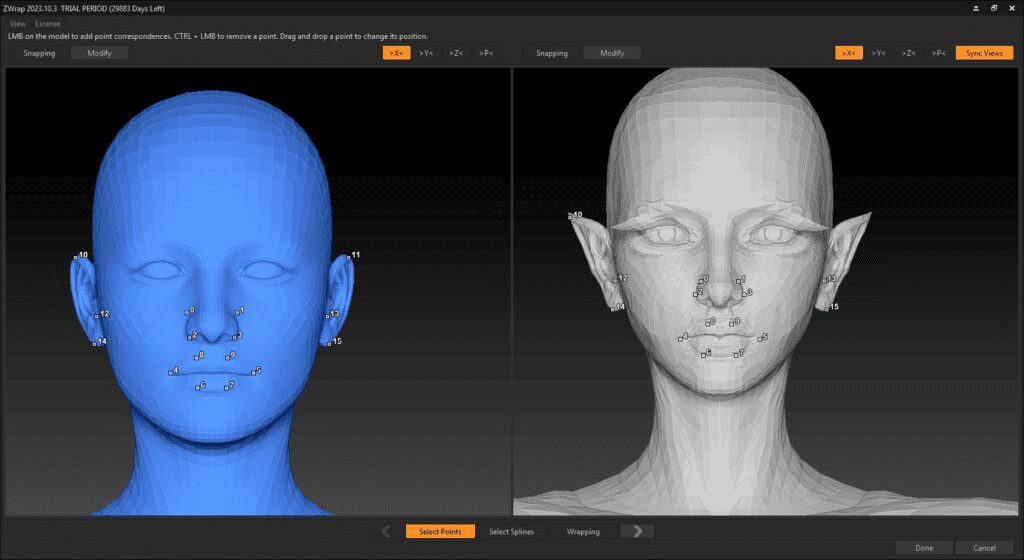The image size is (1024, 560).
Task: Enable >Z< symmetry in the left viewport
Action: (x=456, y=52)
